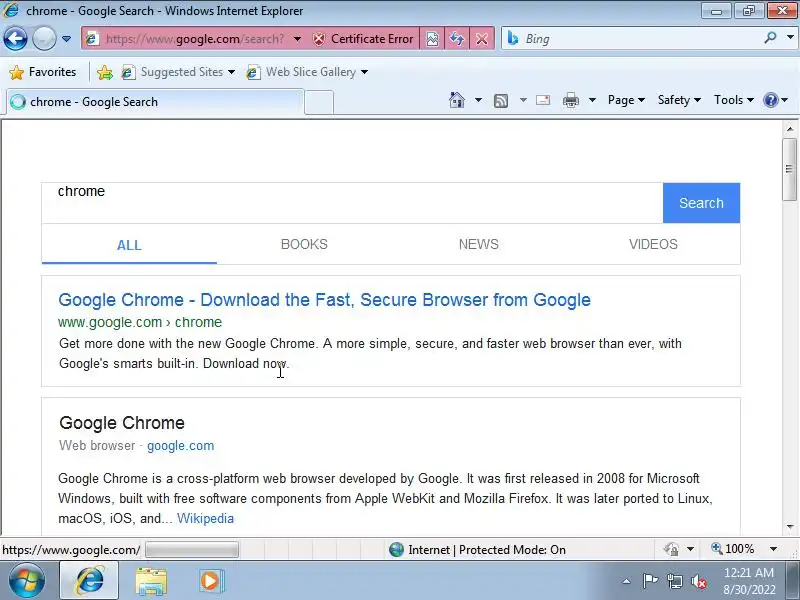The height and width of the screenshot is (600, 800).
Task: Open Windows Explorer folder taskbar icon
Action: (x=151, y=581)
